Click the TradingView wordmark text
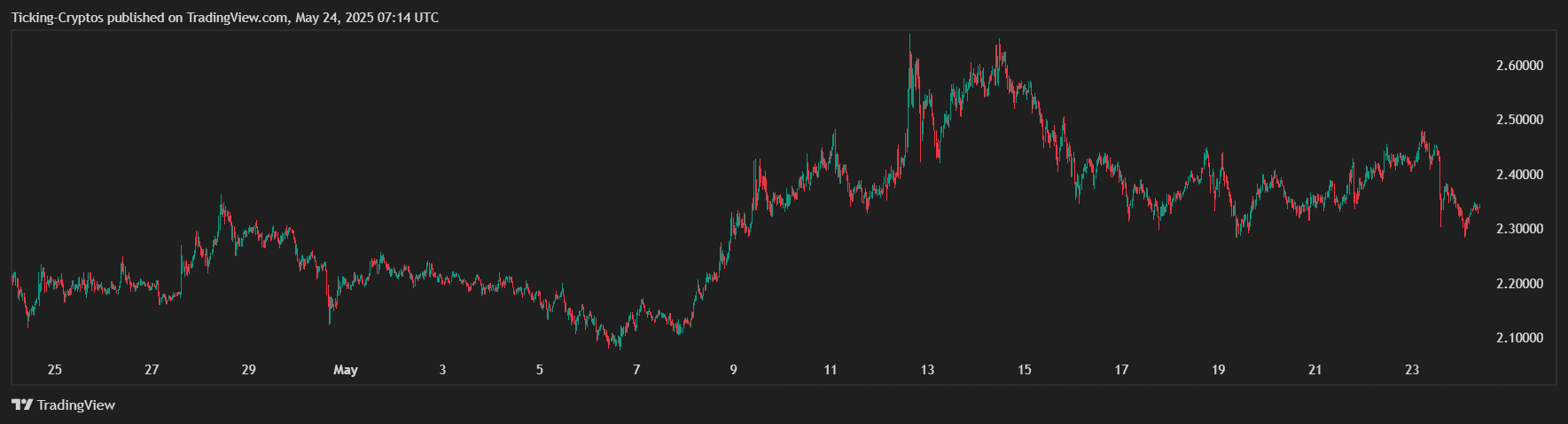 pyautogui.click(x=76, y=405)
